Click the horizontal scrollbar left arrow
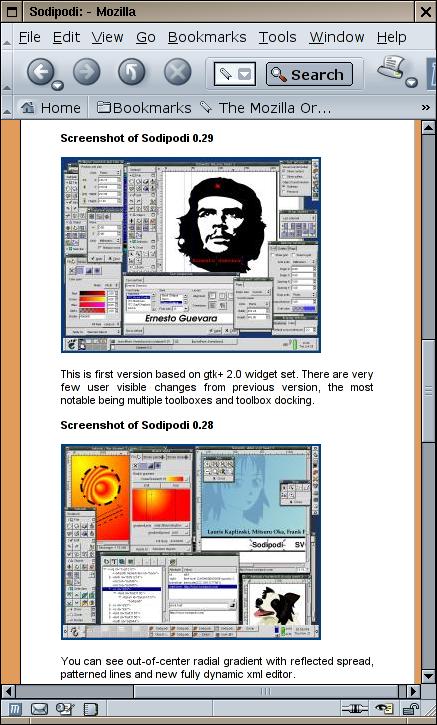This screenshot has width=437, height=725. coord(8,692)
